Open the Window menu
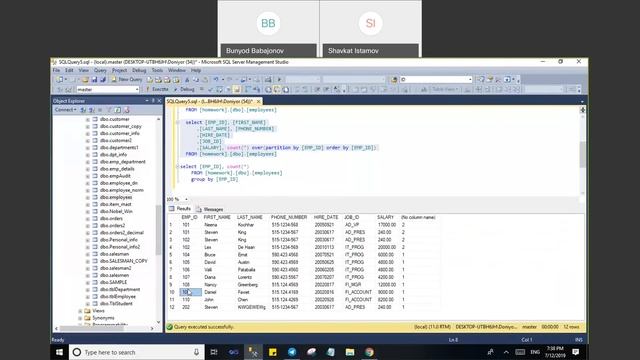Viewport: 640px width, 360px height. (177, 70)
